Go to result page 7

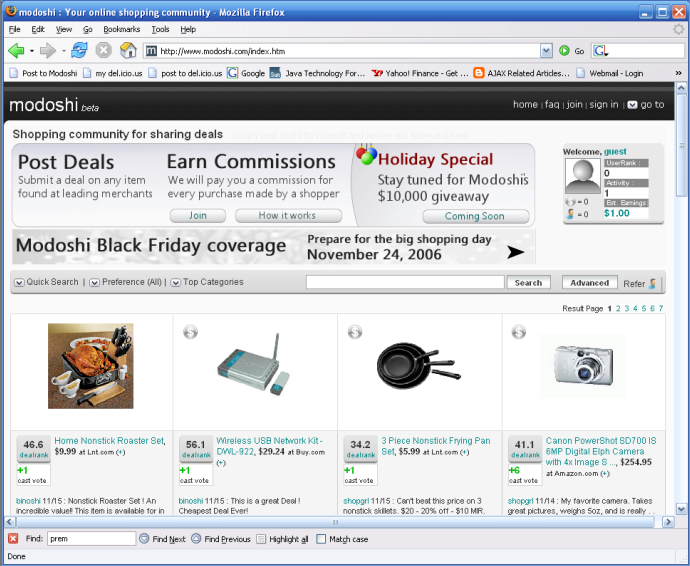(x=661, y=309)
